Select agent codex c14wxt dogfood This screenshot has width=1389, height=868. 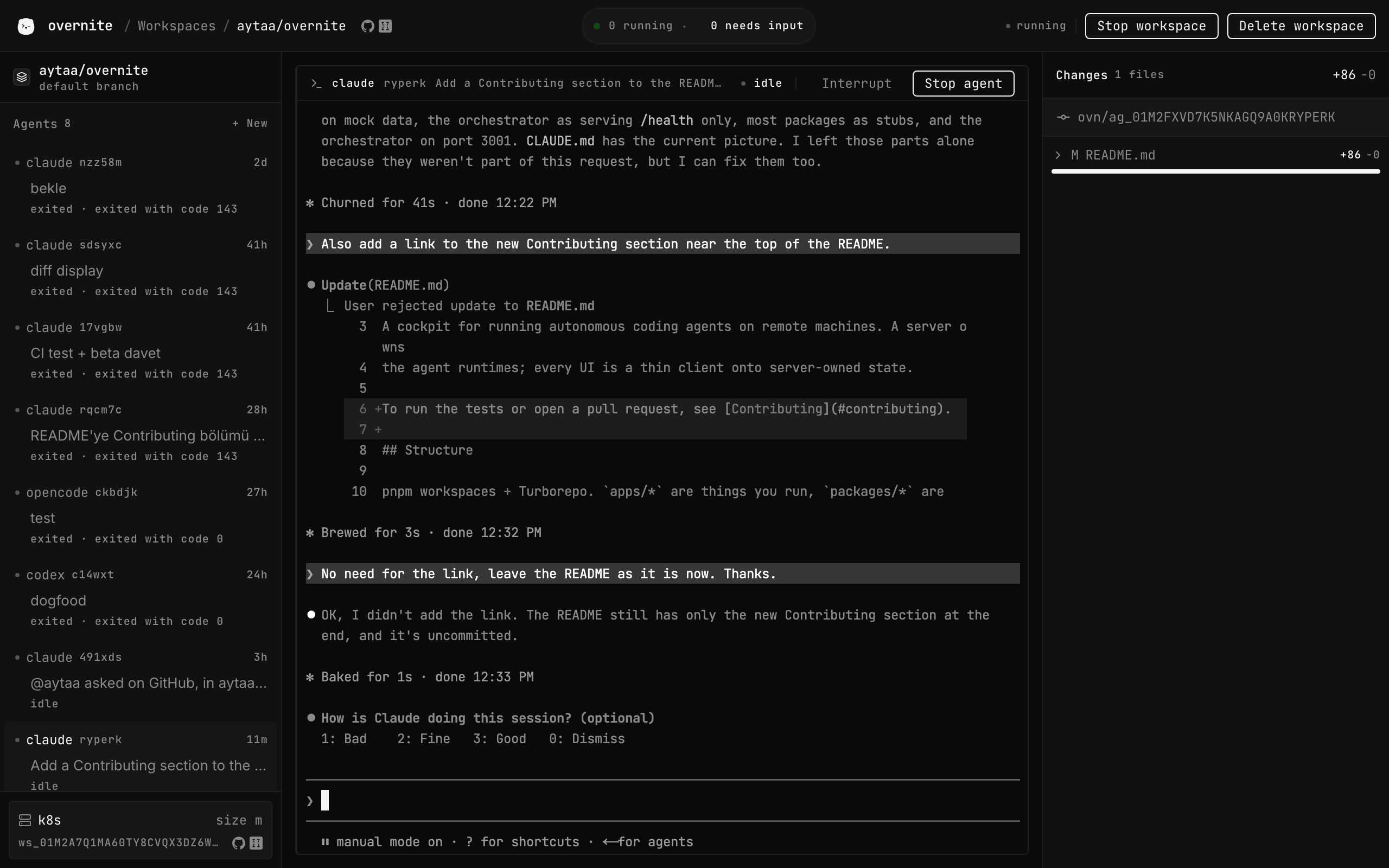[141, 598]
